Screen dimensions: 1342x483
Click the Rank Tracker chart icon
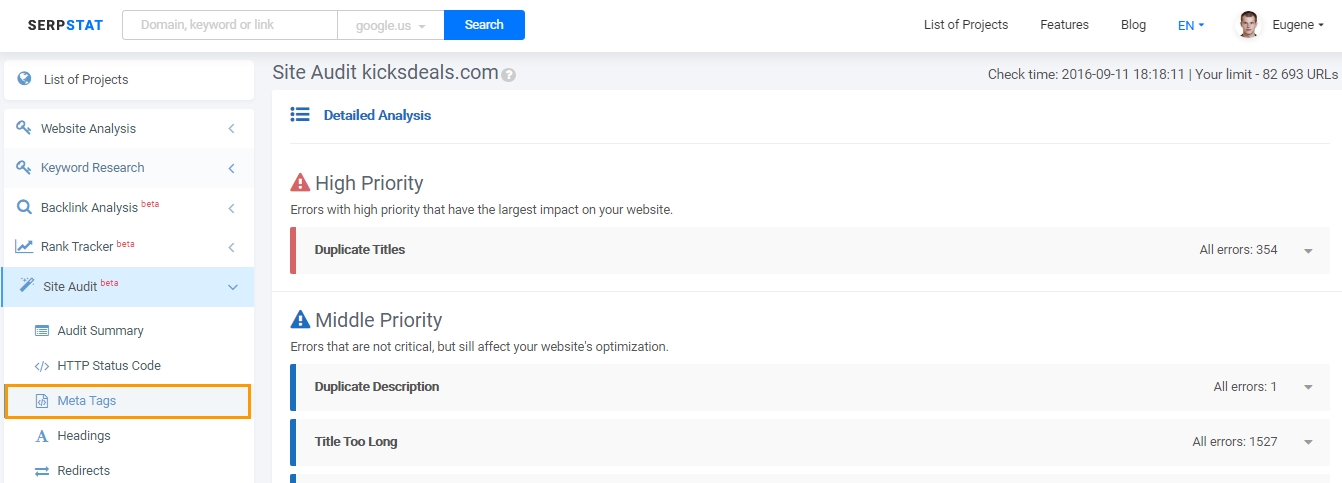point(24,246)
